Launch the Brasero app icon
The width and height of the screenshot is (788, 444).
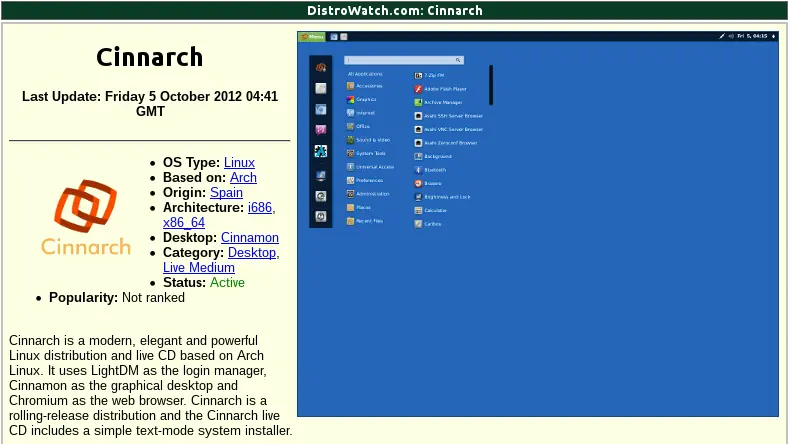[x=418, y=184]
